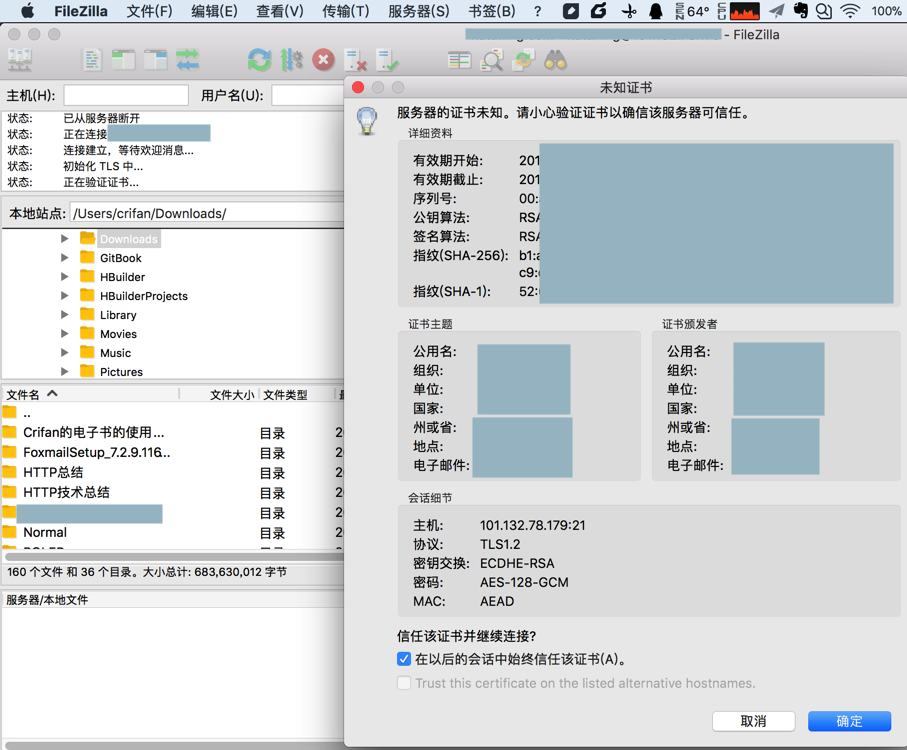The width and height of the screenshot is (907, 750).
Task: Expand GitBook folder in tree
Action: [65, 257]
